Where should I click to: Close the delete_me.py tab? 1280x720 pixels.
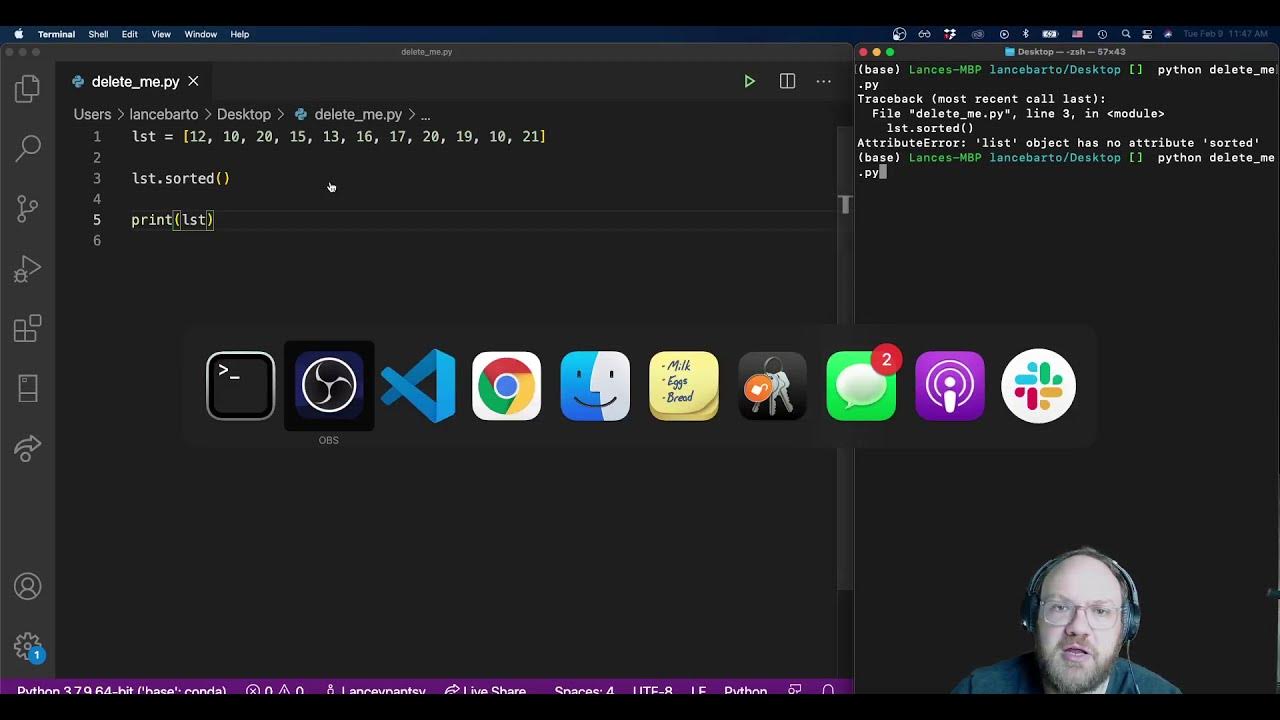click(193, 82)
